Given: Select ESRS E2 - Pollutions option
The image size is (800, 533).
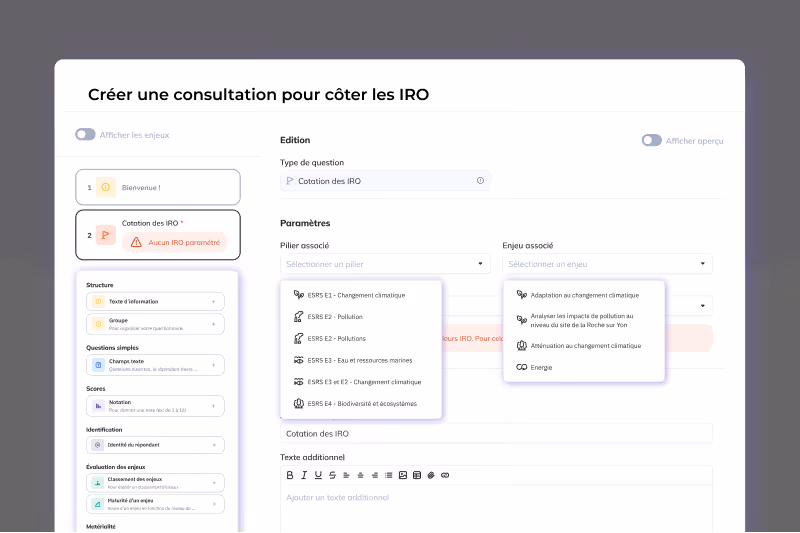Looking at the screenshot, I should click(x=361, y=338).
